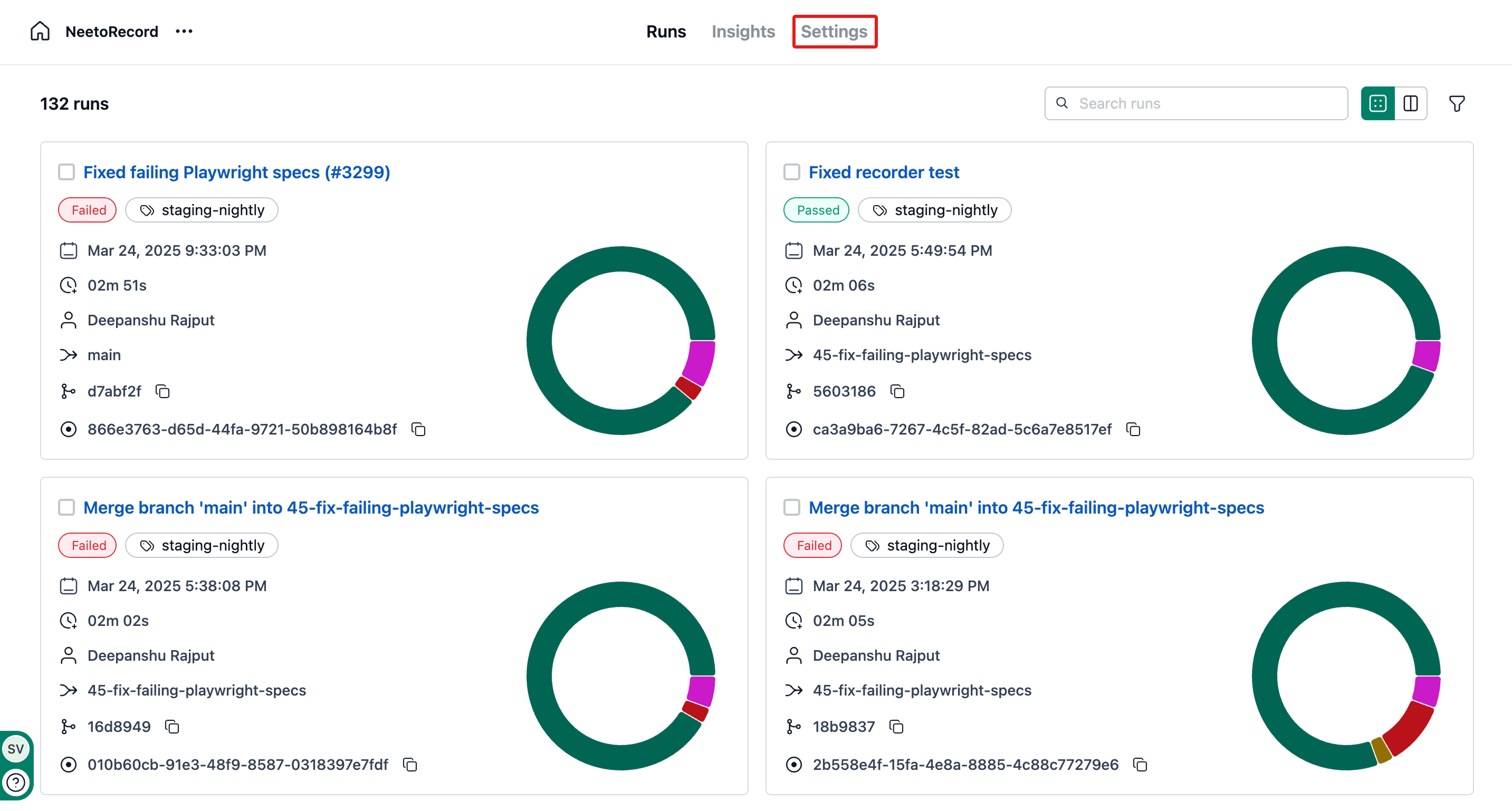
Task: Check the run dated 5:38:08 PM
Action: coord(67,507)
